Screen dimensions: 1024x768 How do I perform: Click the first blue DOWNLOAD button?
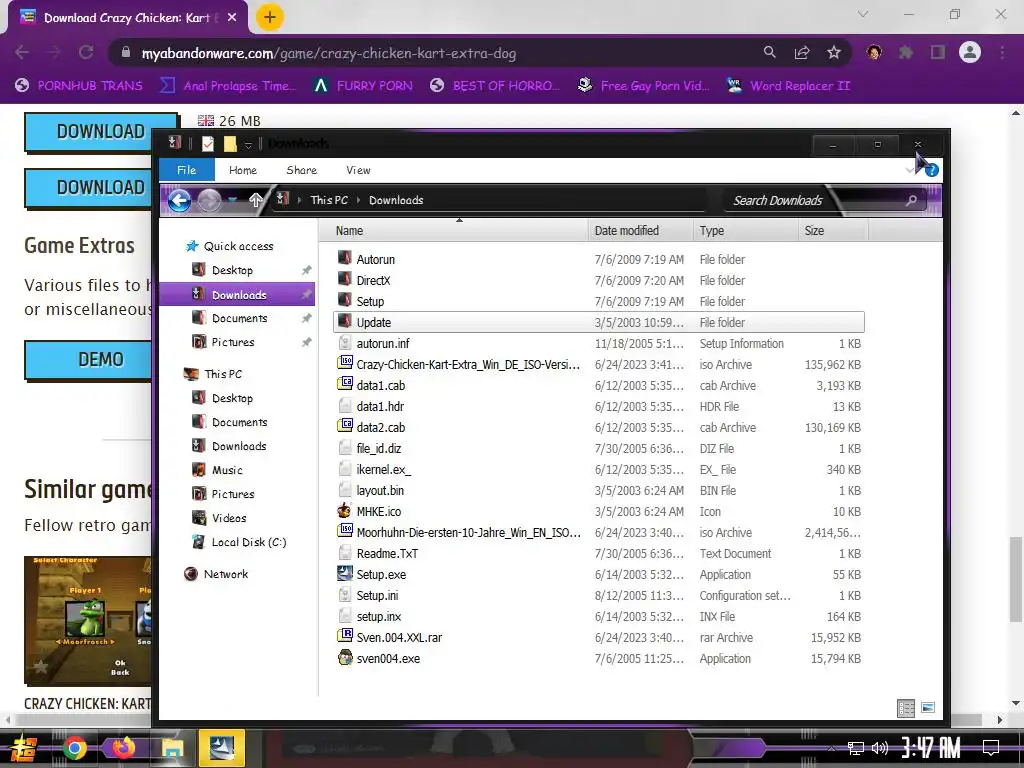pos(101,131)
